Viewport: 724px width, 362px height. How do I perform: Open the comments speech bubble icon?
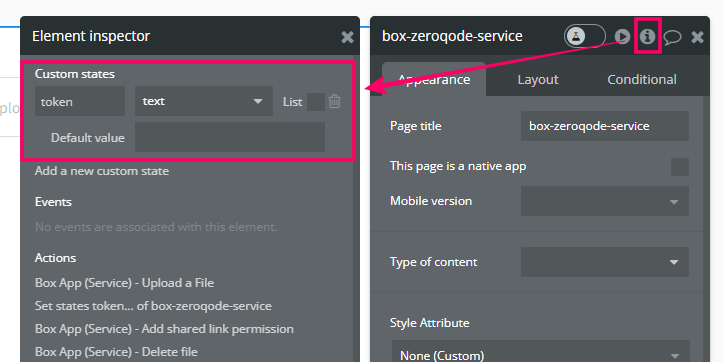(x=672, y=37)
